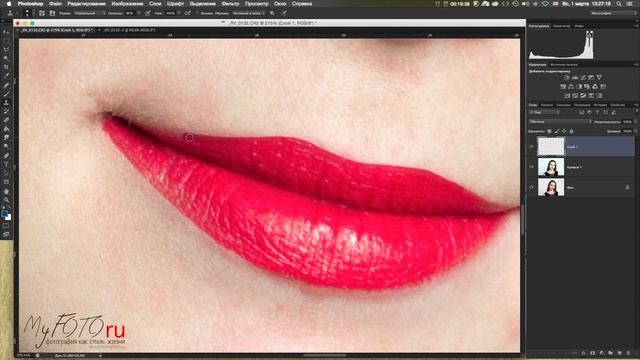Select the Lasso tool

coord(6,50)
